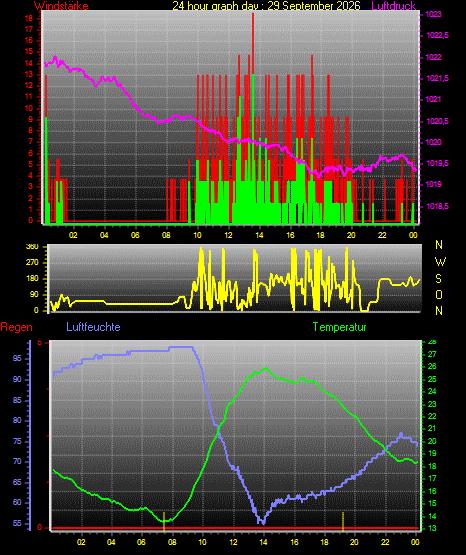Image resolution: width=466 pixels, height=555 pixels.
Task: Click the O compass letter beside direction chart
Action: (439, 295)
